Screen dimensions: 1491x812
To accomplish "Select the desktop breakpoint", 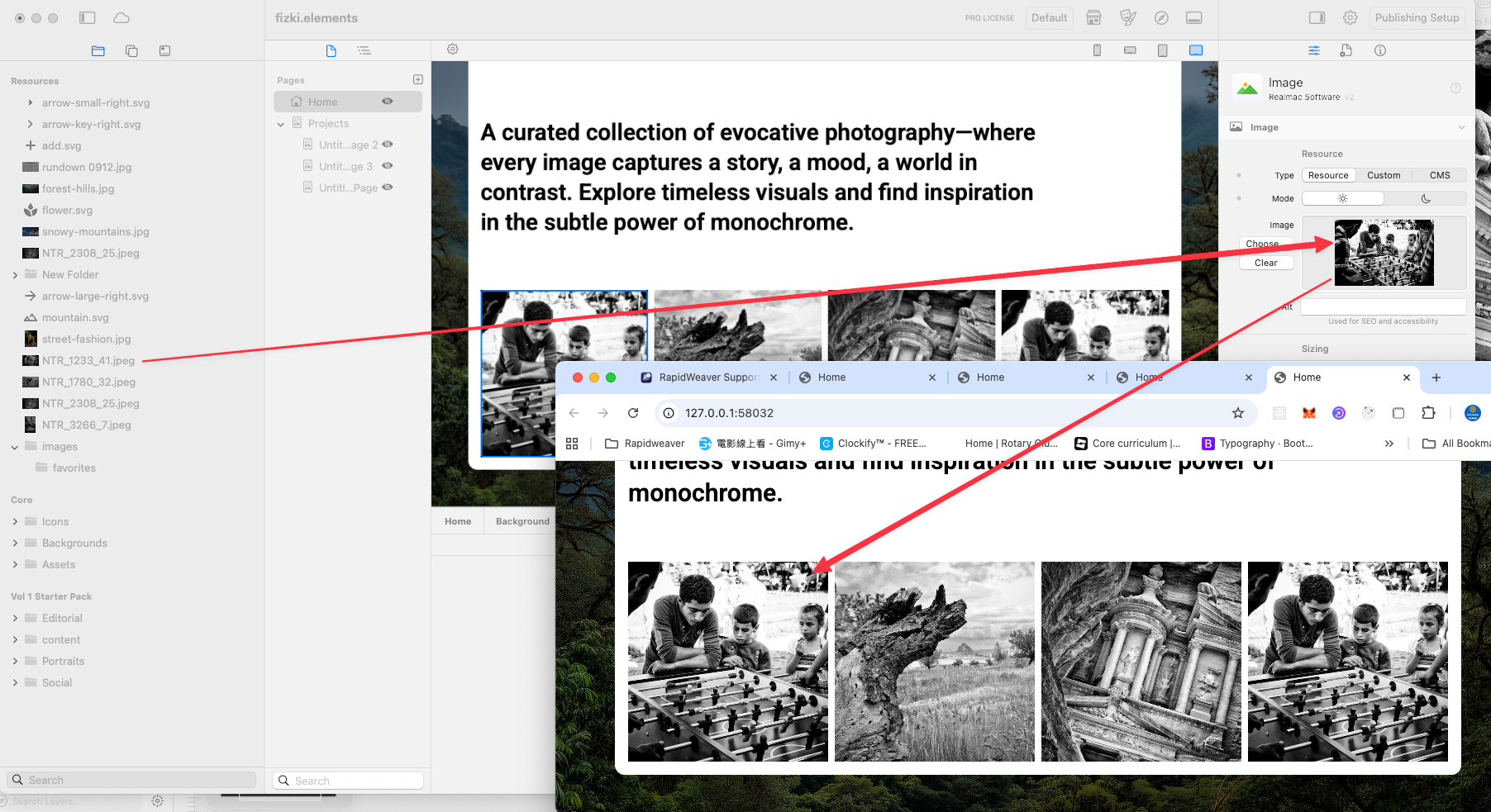I will (1196, 50).
